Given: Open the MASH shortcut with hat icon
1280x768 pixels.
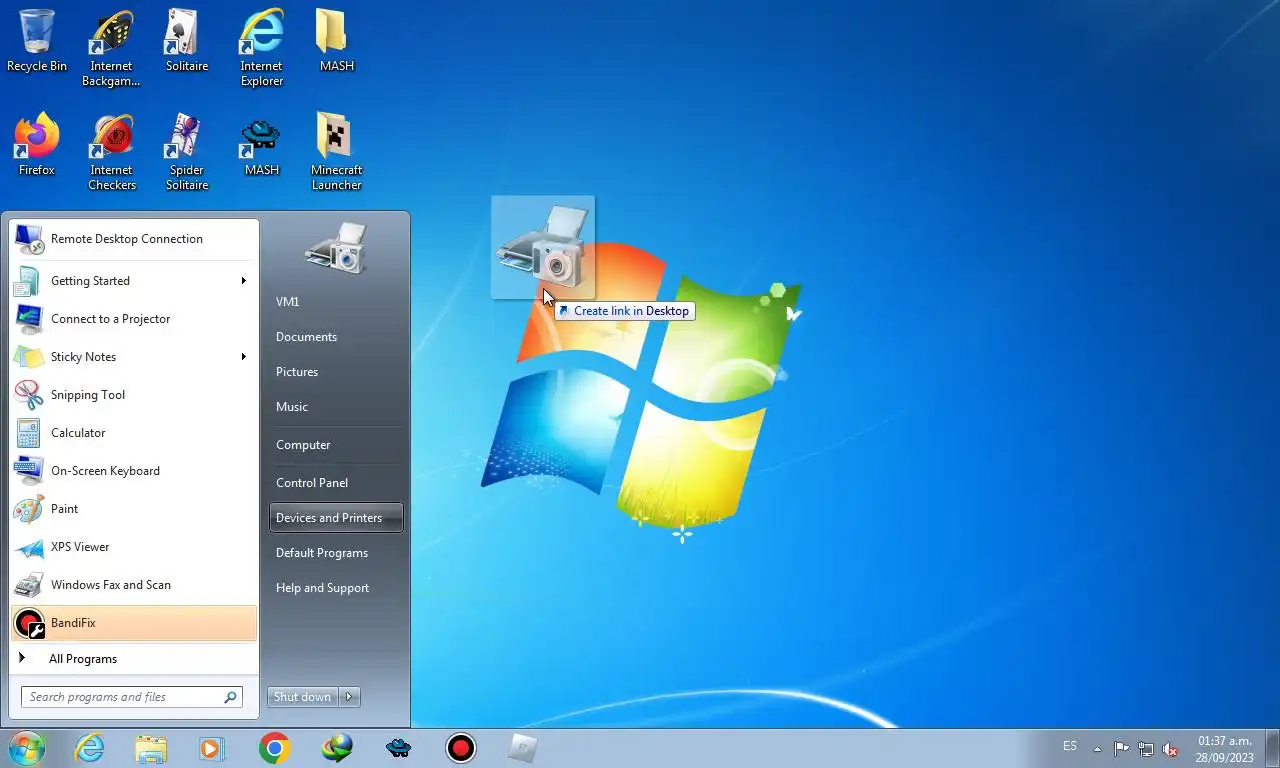Looking at the screenshot, I should 261,145.
